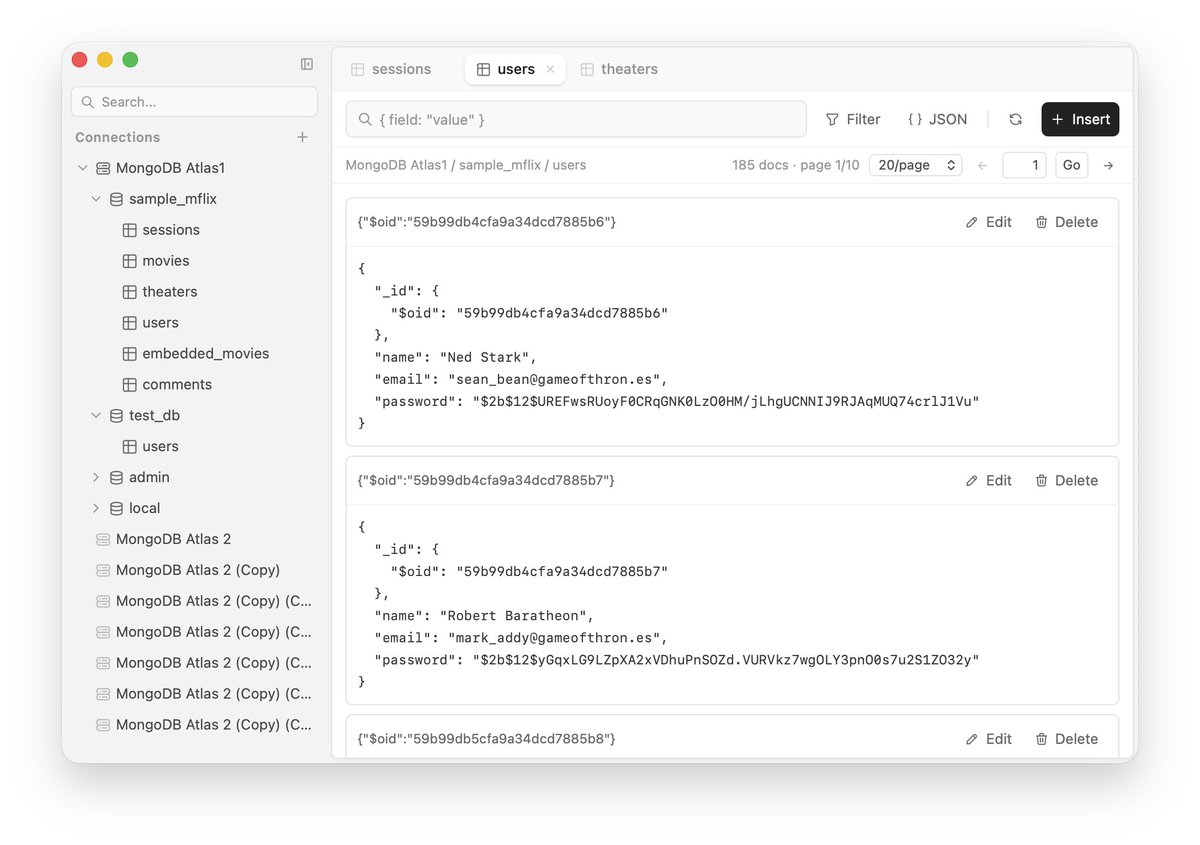Collapse the sample_mflix database
The width and height of the screenshot is (1200, 845).
(96, 199)
